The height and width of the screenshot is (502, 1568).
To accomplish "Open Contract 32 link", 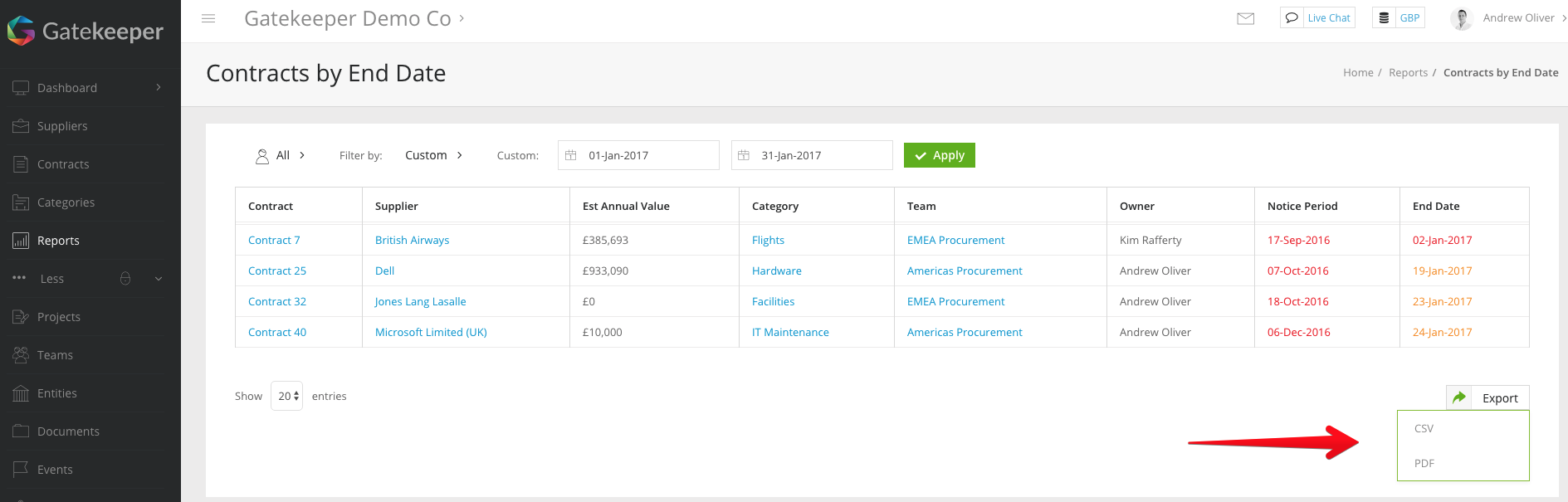I will pyautogui.click(x=277, y=301).
